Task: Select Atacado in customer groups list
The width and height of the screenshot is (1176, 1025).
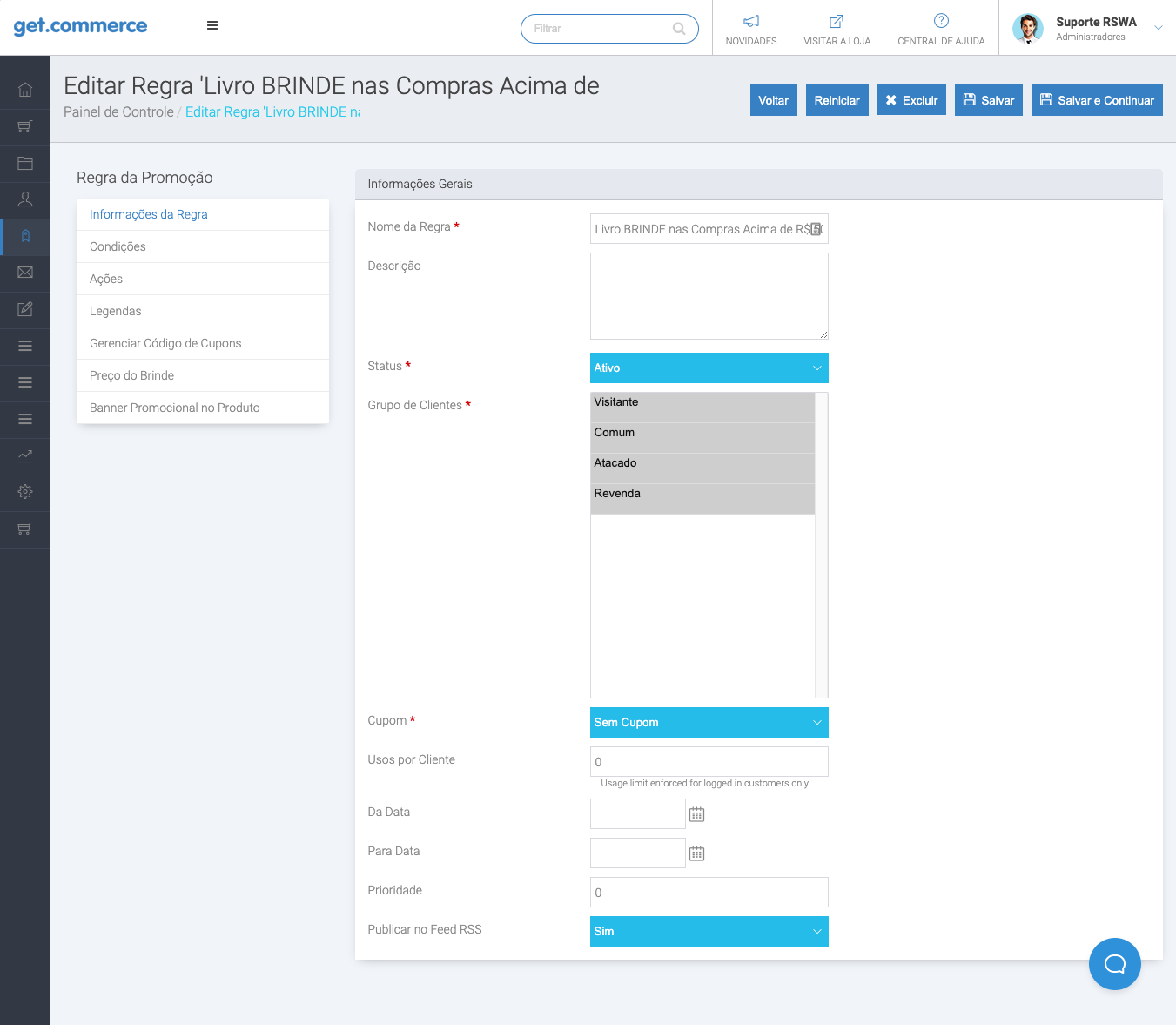Action: coord(702,463)
